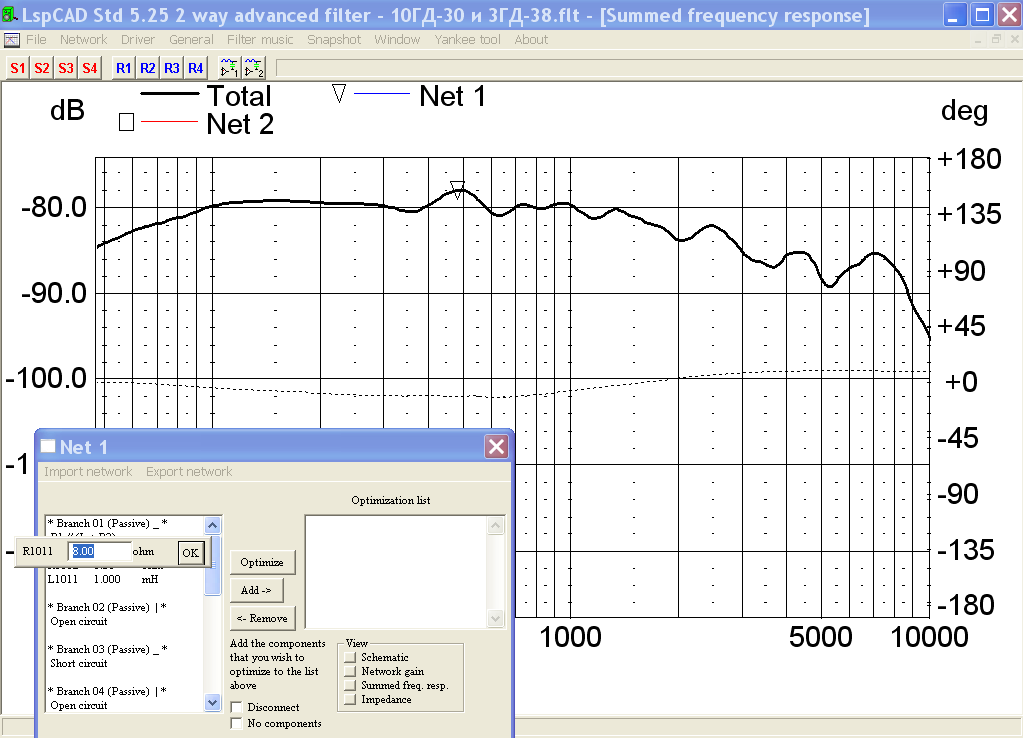The width and height of the screenshot is (1023, 738).
Task: Click the S2 snapshot button
Action: click(x=42, y=68)
